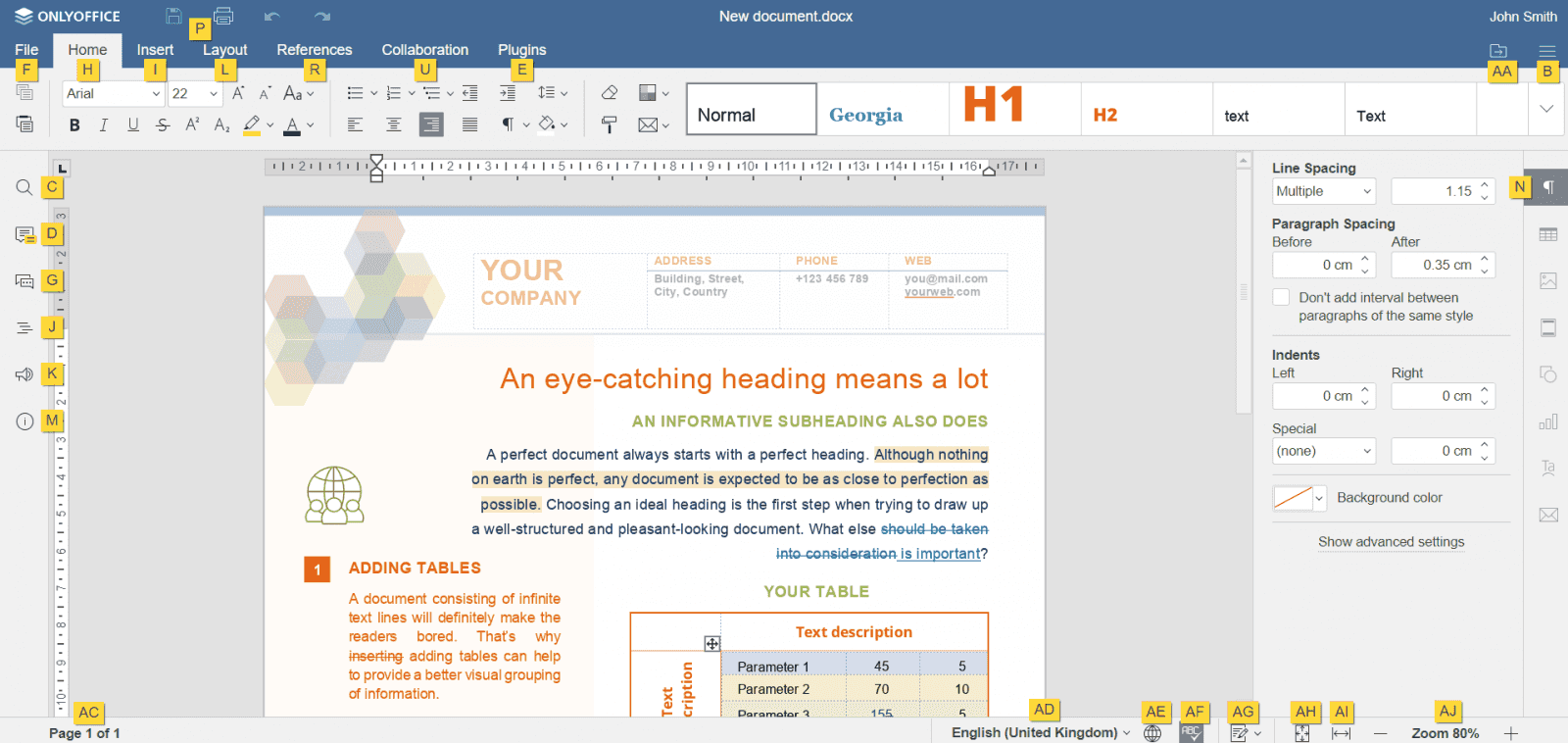Click the Spacing After 0.35 cm field
Screen dimensions: 1568x743
point(1436,265)
